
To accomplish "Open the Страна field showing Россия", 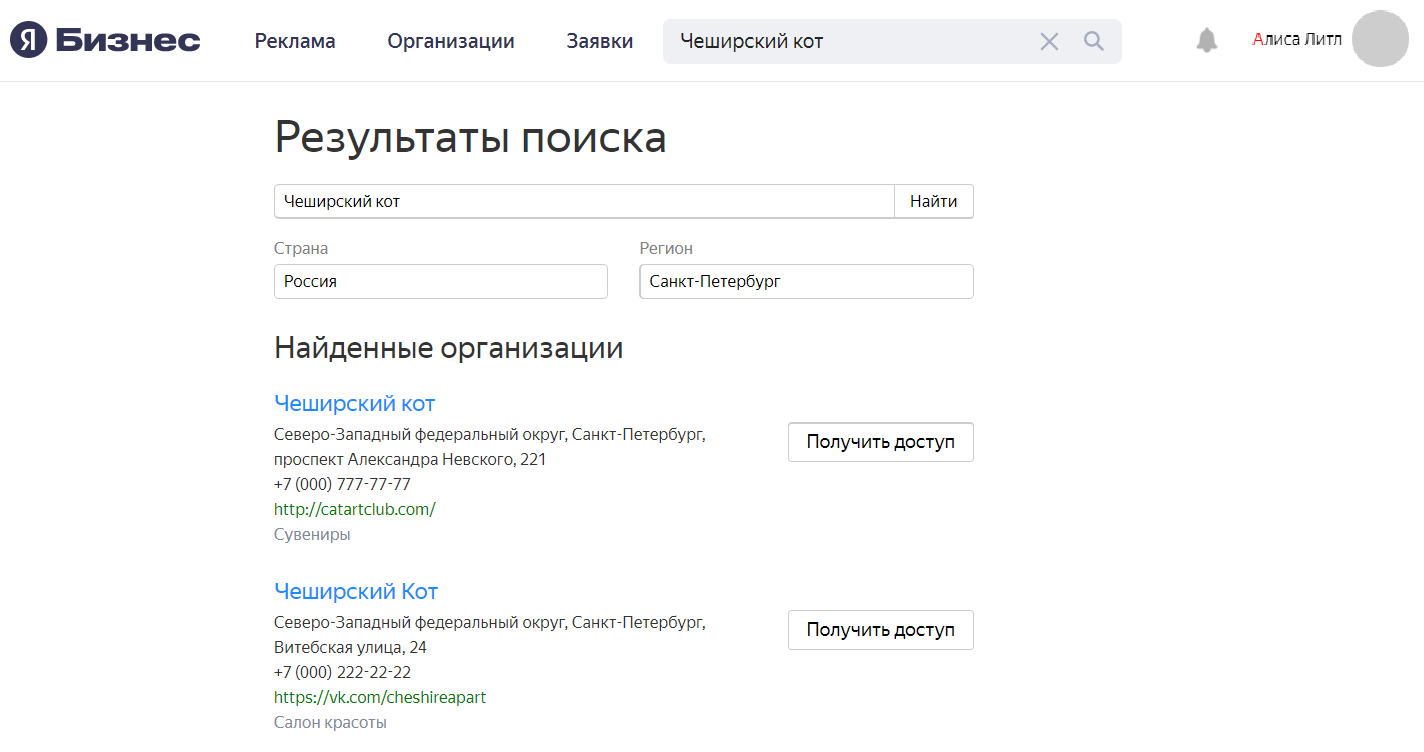I will (x=441, y=281).
